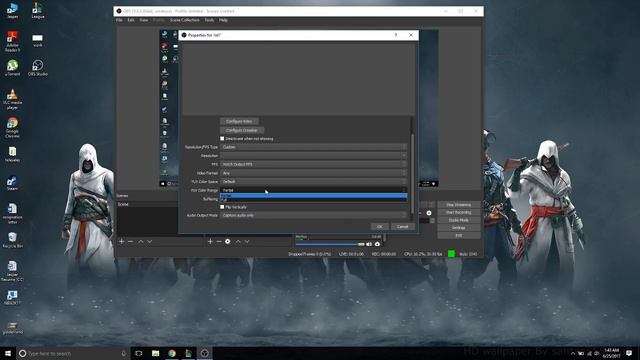Select the Scene entry in the Scenes list
640x360 pixels.
(x=147, y=204)
